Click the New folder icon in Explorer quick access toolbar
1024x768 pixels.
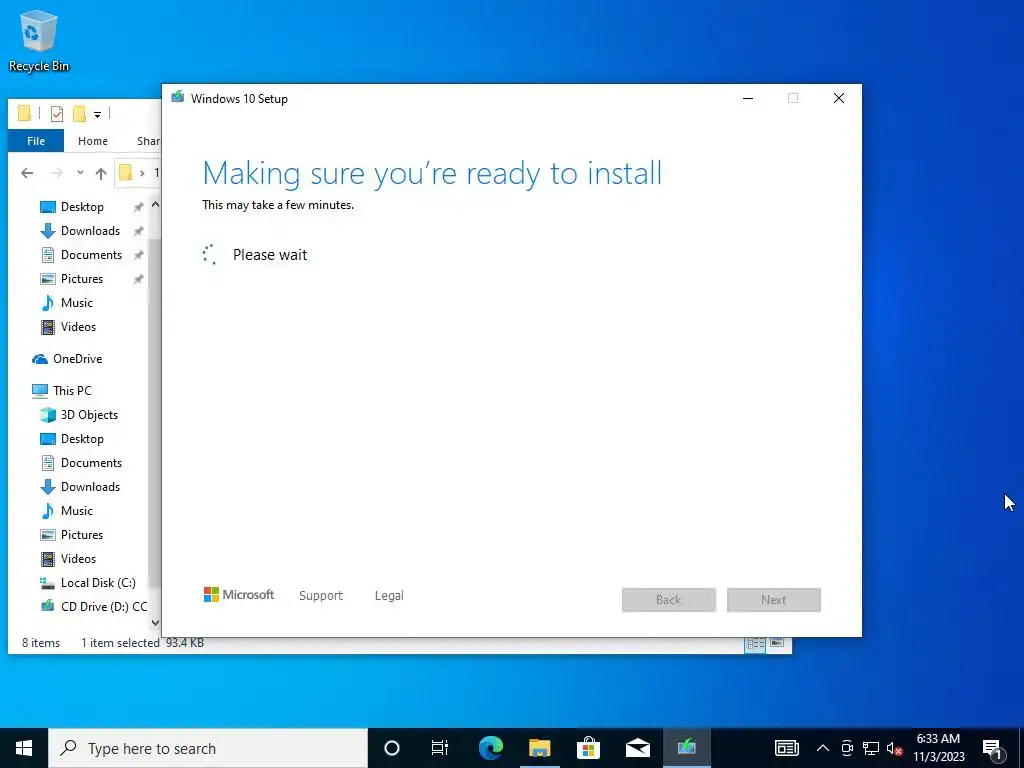click(79, 114)
